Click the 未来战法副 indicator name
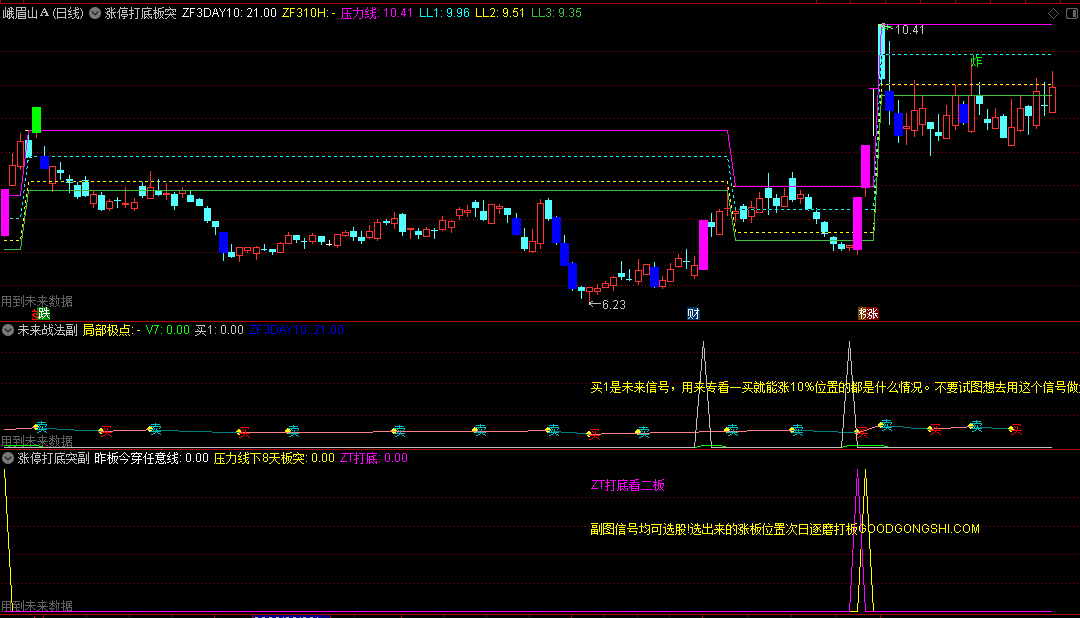This screenshot has height=618, width=1080. pyautogui.click(x=48, y=330)
